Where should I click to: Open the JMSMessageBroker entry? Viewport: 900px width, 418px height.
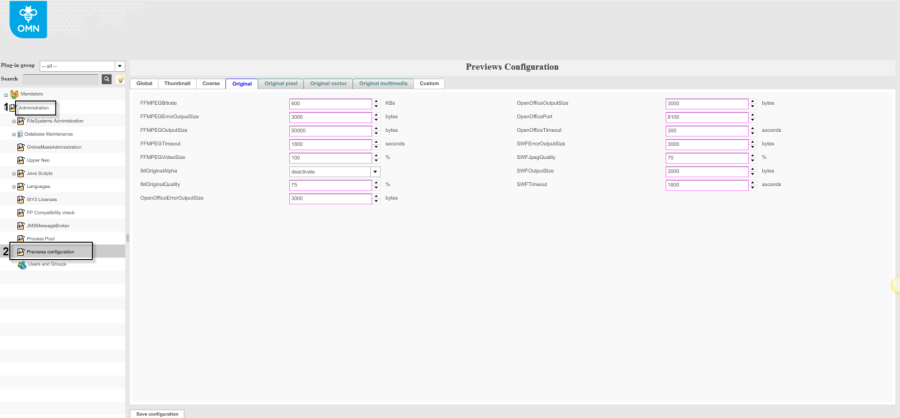48,226
